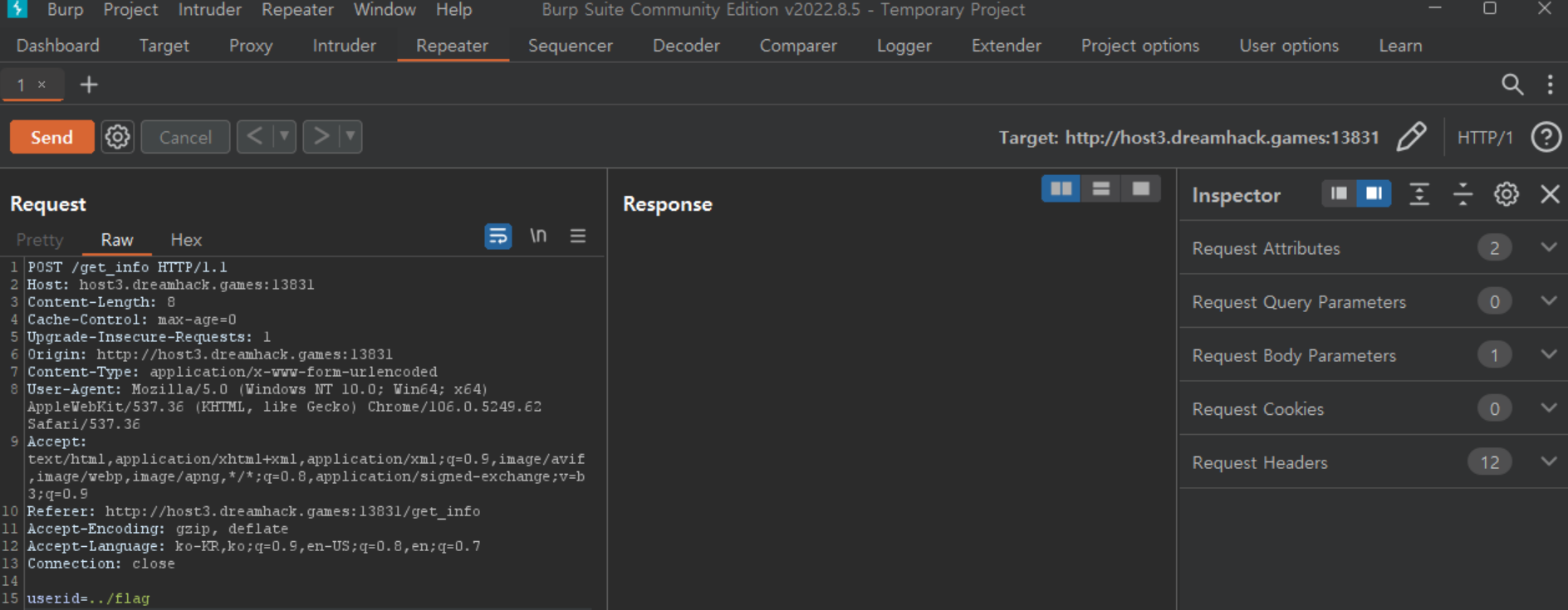
Task: Click the search magnifier icon
Action: click(x=1512, y=85)
